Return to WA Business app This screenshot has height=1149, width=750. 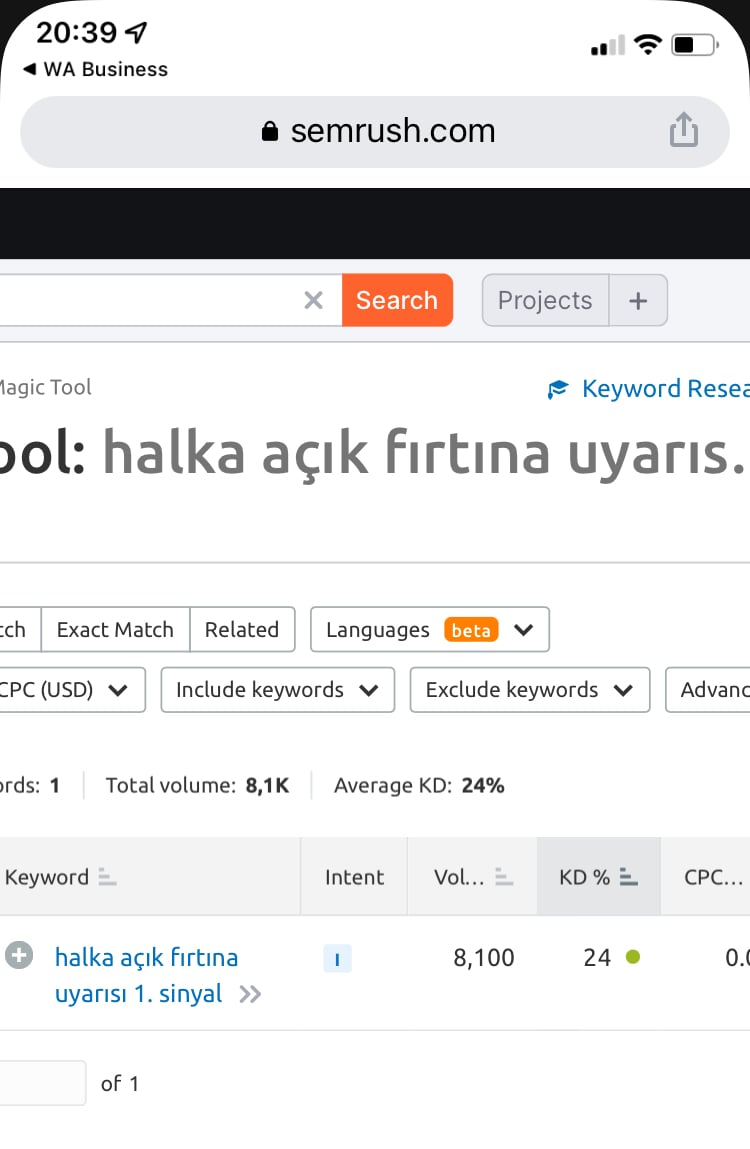[95, 69]
